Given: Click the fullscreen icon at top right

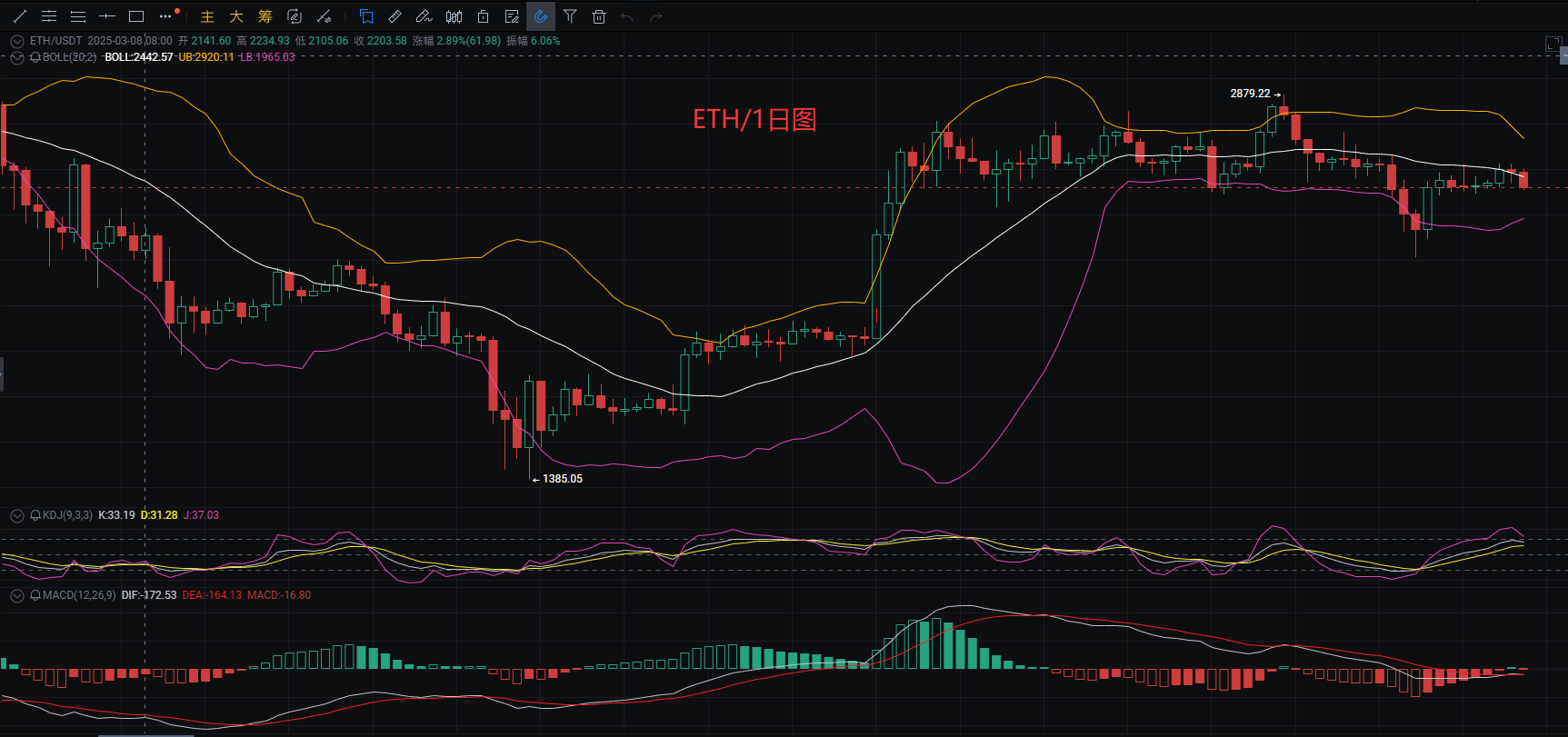Looking at the screenshot, I should coord(1553,44).
